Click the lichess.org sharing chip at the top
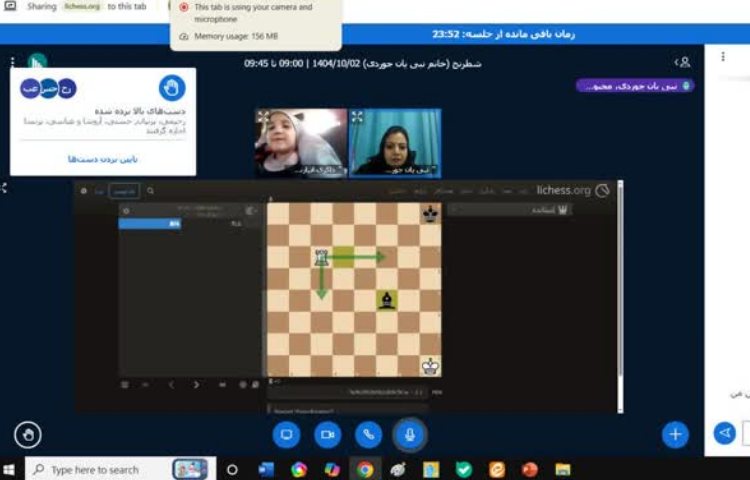The height and width of the screenshot is (480, 750). pyautogui.click(x=83, y=7)
